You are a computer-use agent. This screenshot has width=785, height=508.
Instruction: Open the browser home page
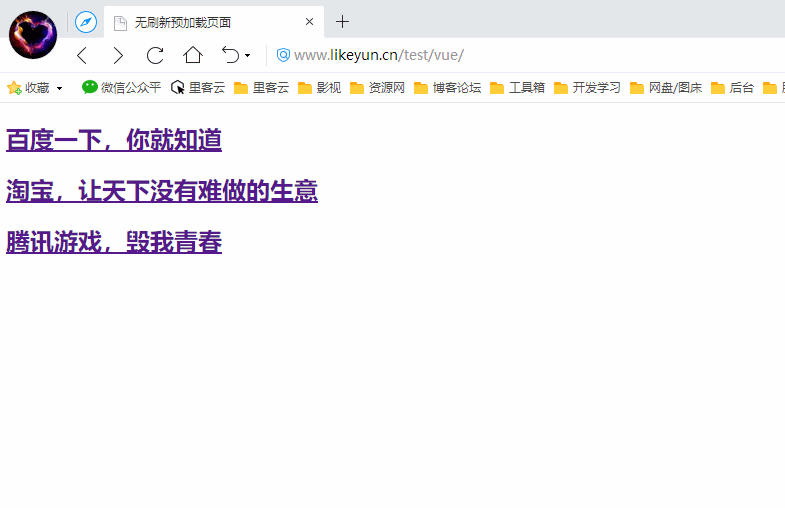192,55
